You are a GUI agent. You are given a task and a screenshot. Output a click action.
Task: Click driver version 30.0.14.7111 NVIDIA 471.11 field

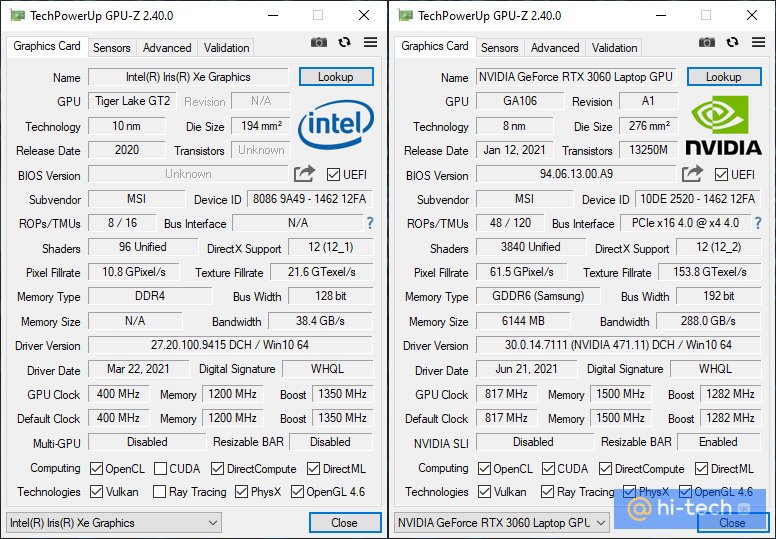(618, 345)
